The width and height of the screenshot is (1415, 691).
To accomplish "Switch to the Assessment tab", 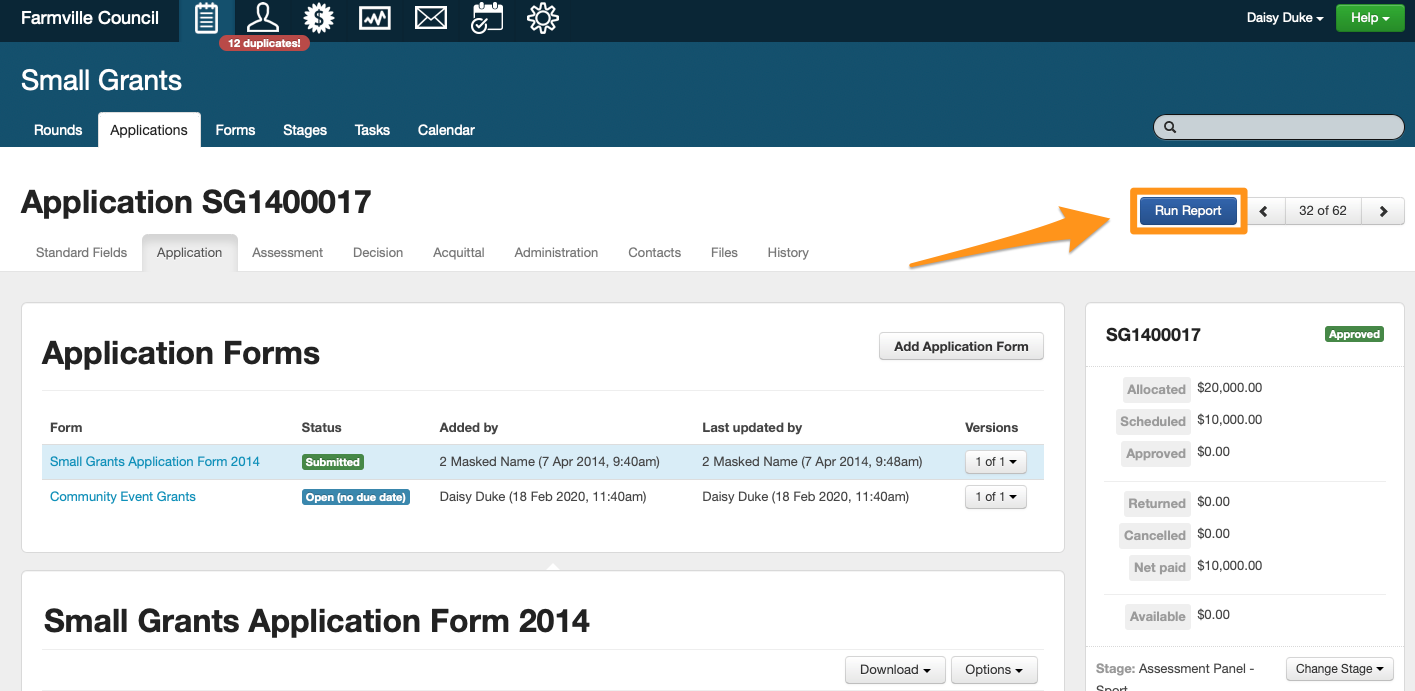I will point(287,253).
